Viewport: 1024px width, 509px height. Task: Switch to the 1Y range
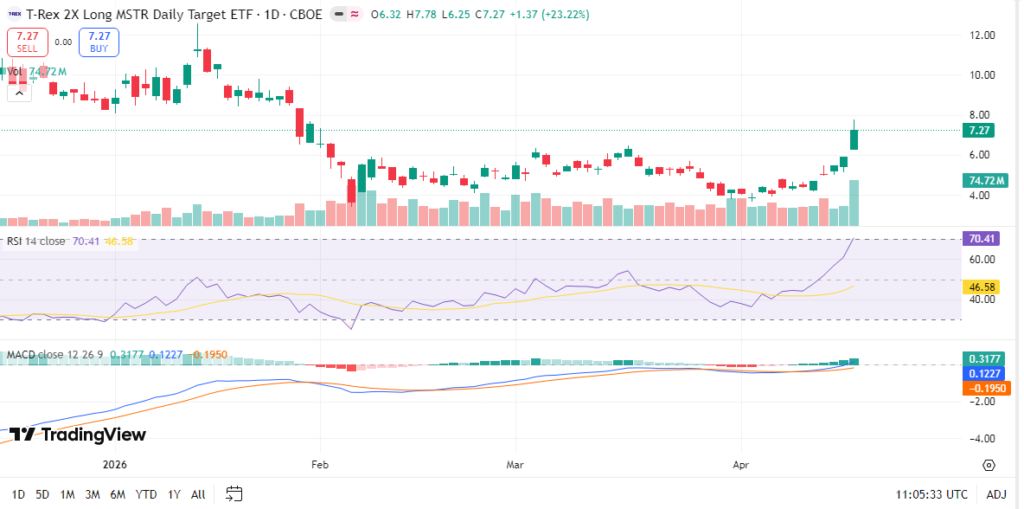pyautogui.click(x=174, y=495)
